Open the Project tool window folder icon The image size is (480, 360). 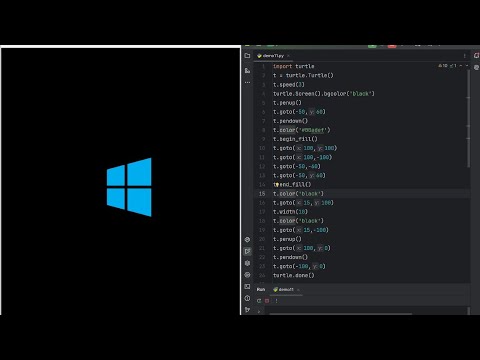[247, 56]
